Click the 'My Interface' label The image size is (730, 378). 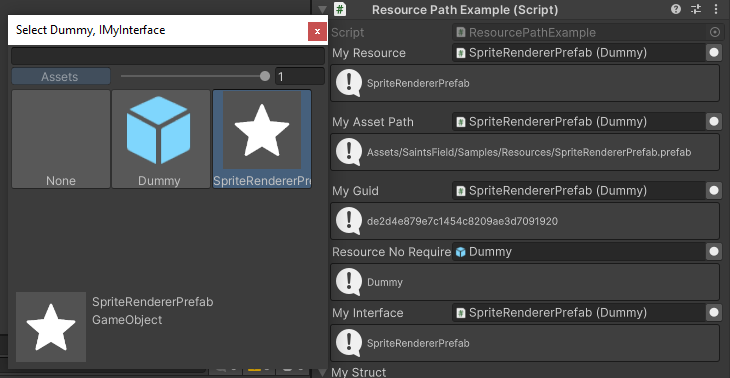pos(368,313)
